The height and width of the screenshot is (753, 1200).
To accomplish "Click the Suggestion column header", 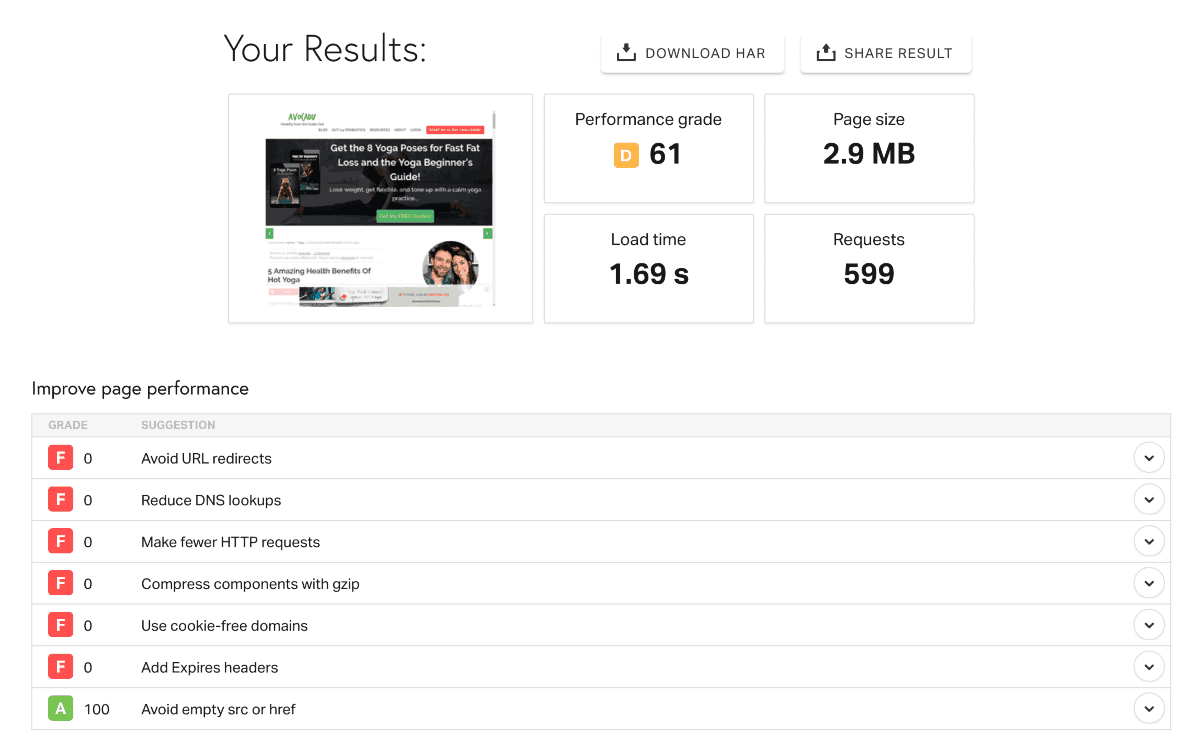I will click(x=178, y=425).
